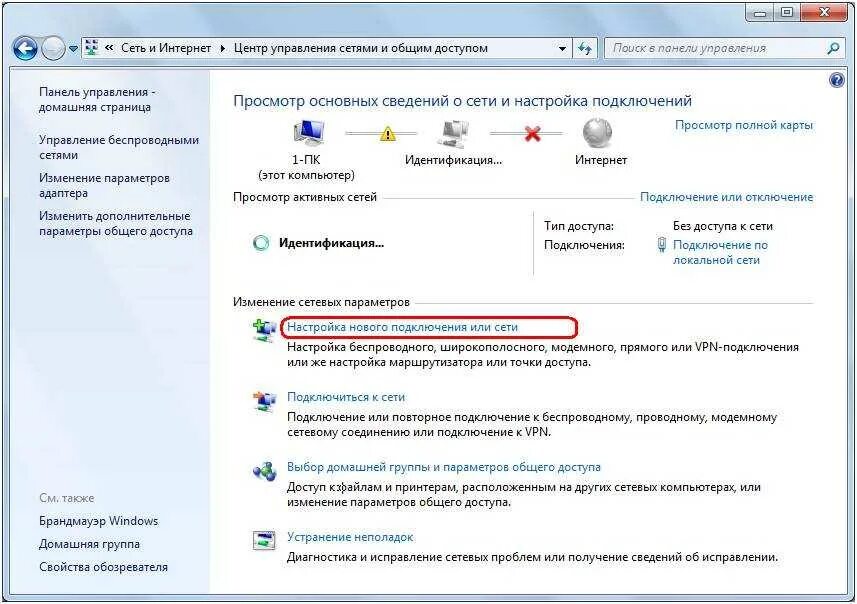Click the yellow warning triangle on network line

pyautogui.click(x=388, y=133)
